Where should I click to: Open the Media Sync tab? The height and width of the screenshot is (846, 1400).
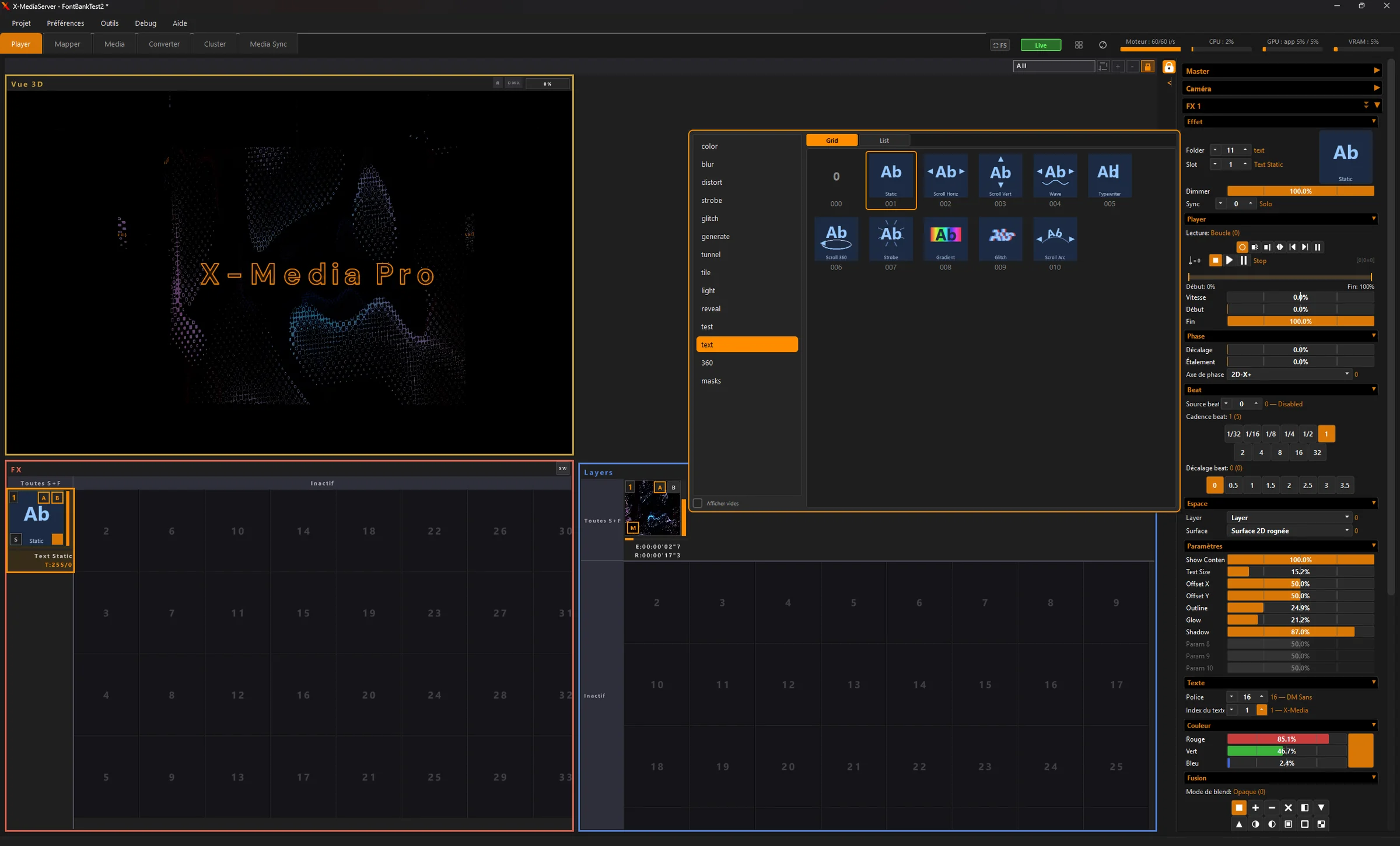(268, 44)
